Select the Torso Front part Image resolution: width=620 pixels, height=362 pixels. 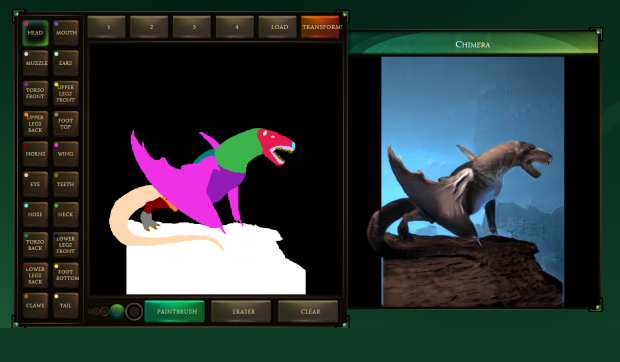(35, 93)
